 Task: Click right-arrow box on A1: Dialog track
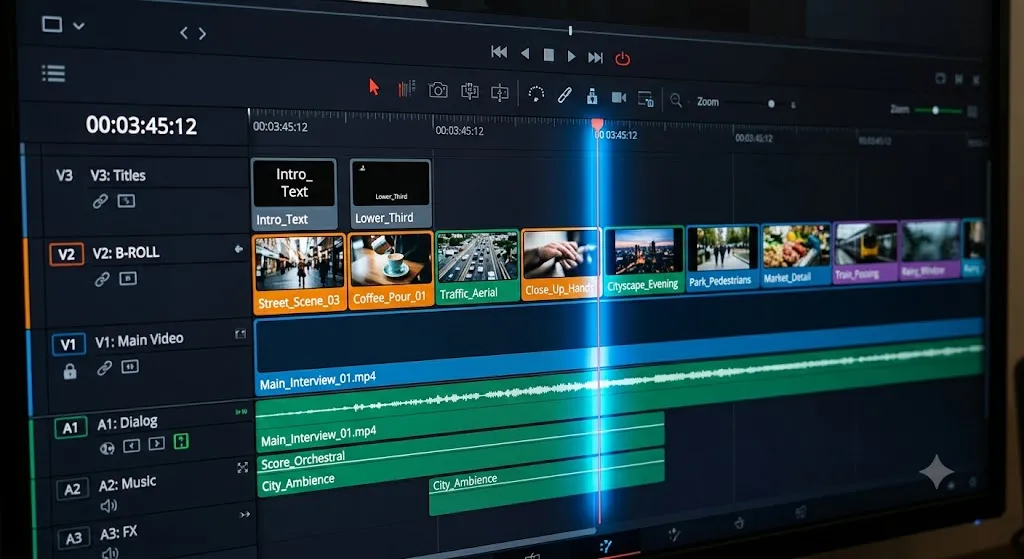tap(157, 443)
